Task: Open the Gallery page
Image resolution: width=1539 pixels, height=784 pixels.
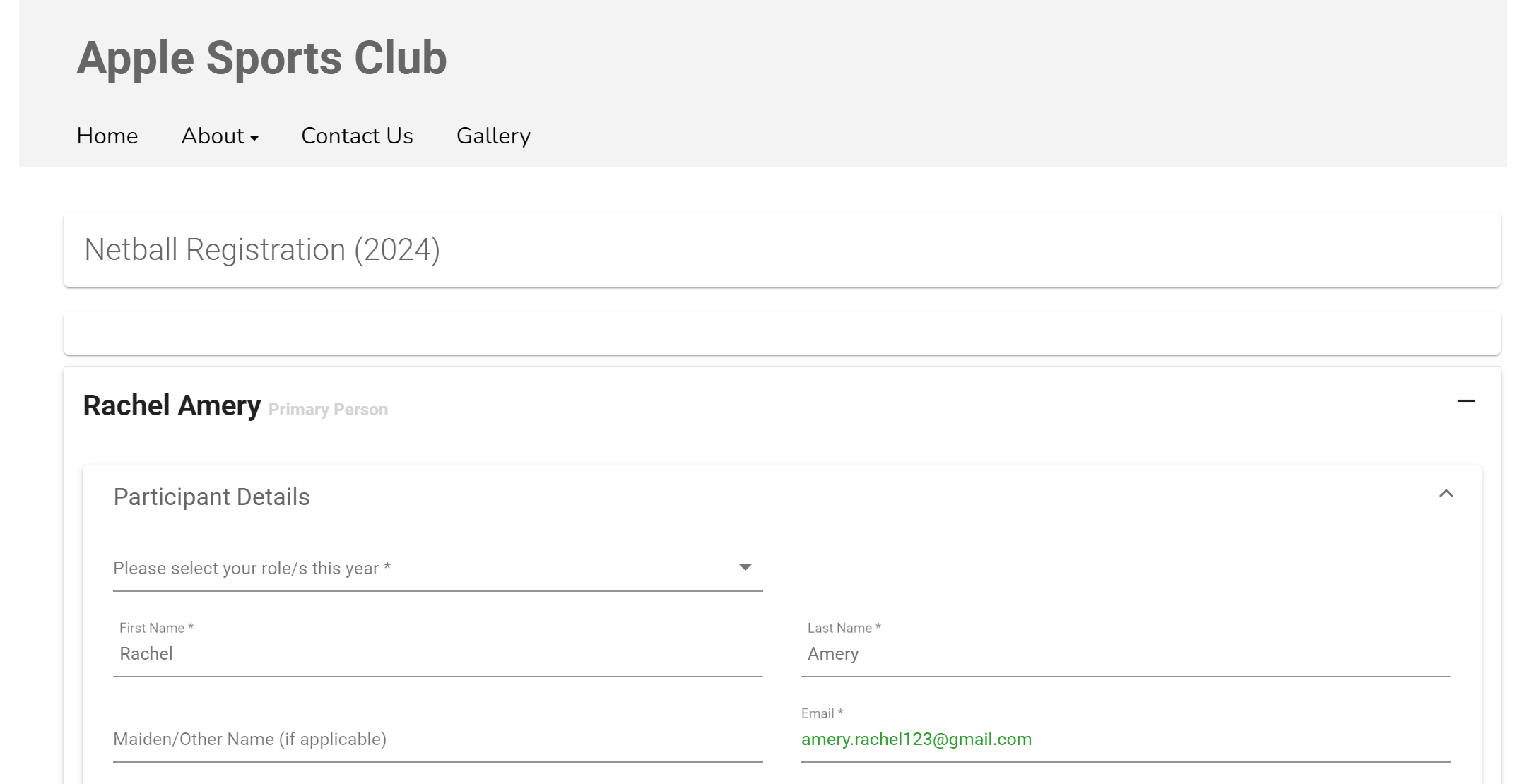Action: click(493, 136)
